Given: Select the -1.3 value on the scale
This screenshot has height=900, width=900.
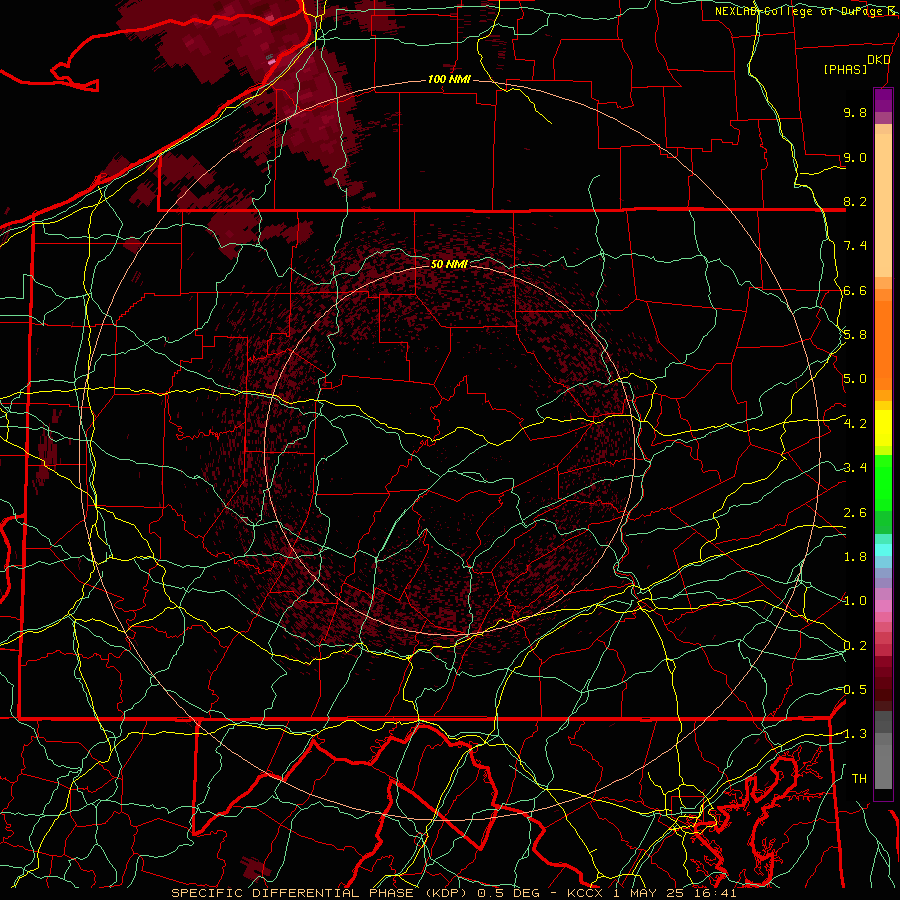Looking at the screenshot, I should click(x=855, y=734).
